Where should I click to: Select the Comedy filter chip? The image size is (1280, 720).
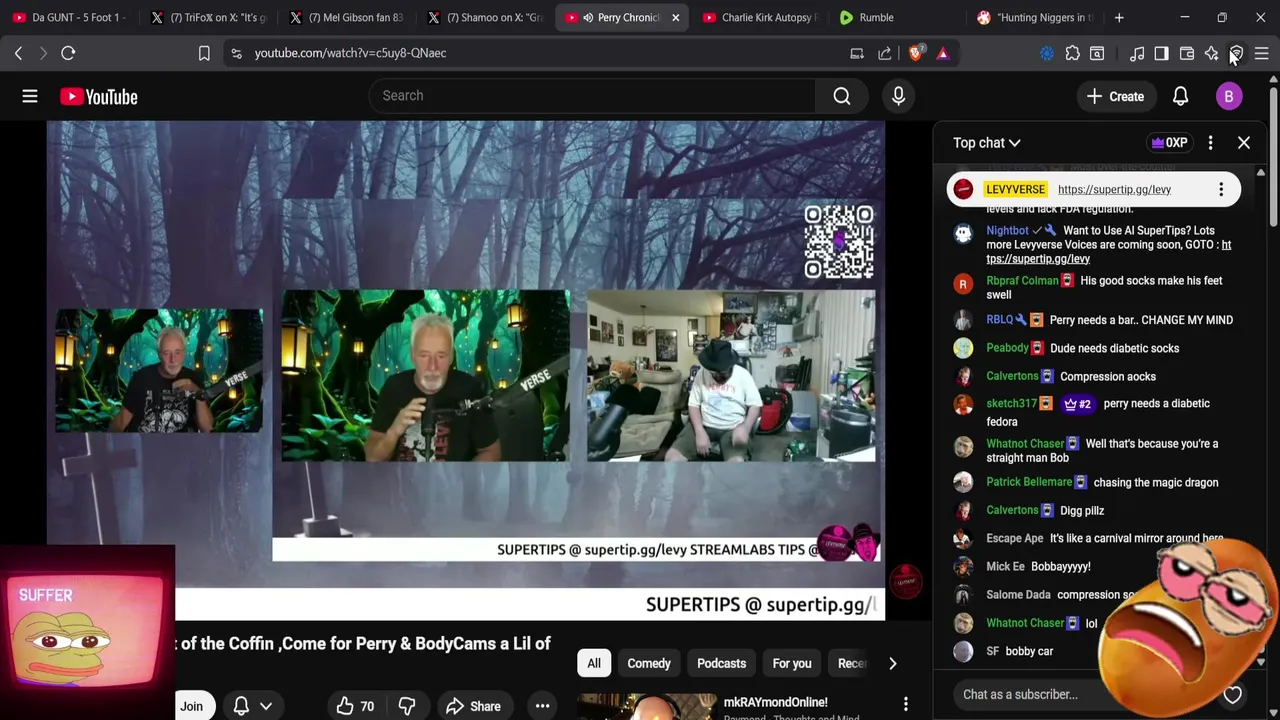click(x=649, y=663)
